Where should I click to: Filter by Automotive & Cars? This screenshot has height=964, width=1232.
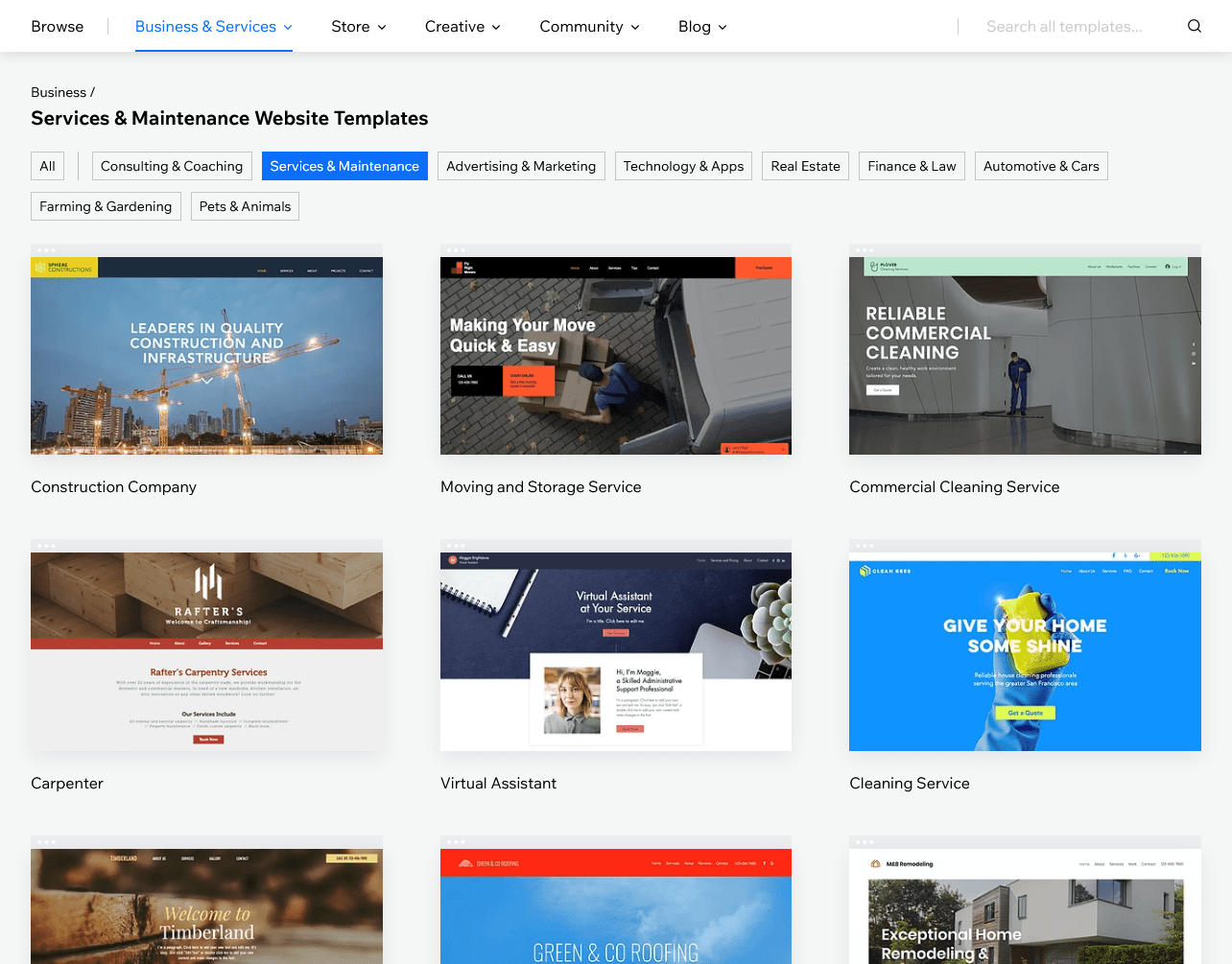[1041, 166]
